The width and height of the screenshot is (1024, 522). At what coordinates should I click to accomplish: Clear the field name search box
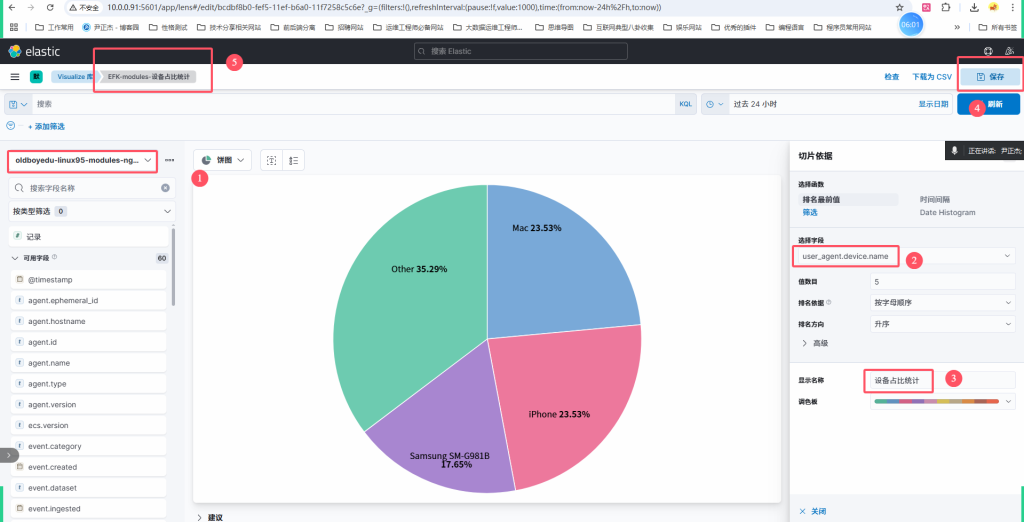point(165,188)
